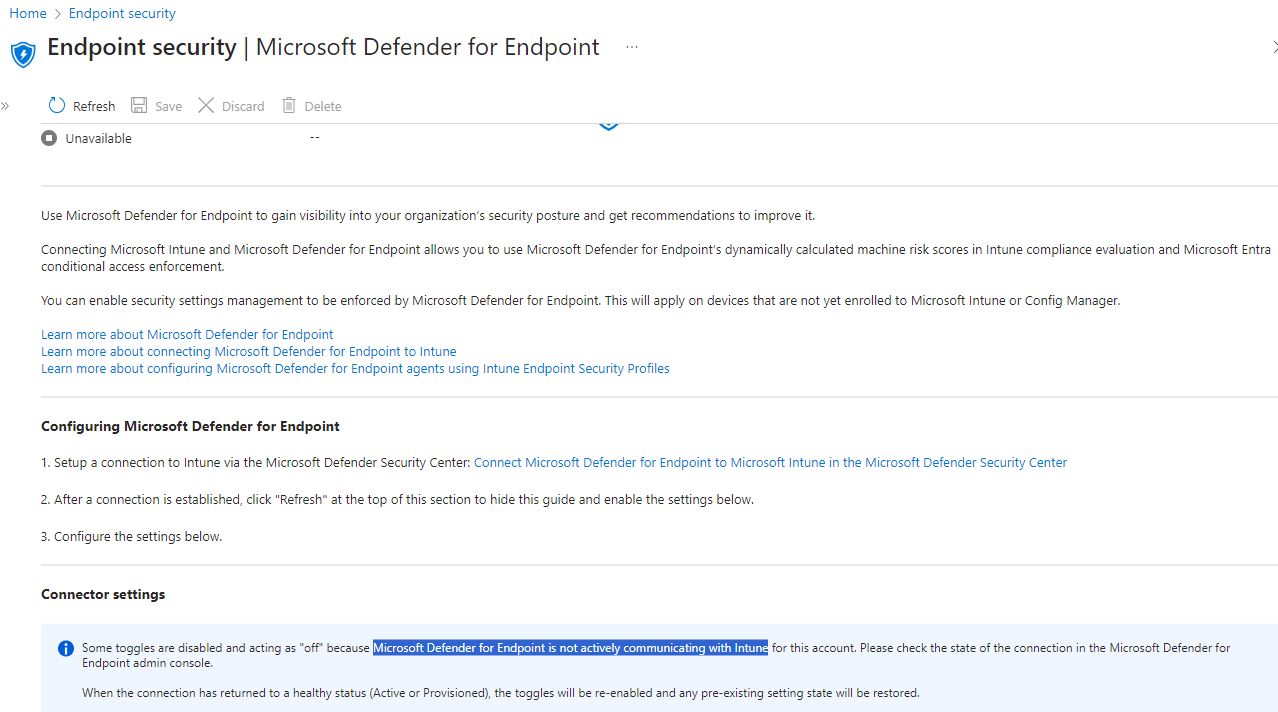
Task: Expand the side navigation double chevron
Action: pyautogui.click(x=5, y=105)
